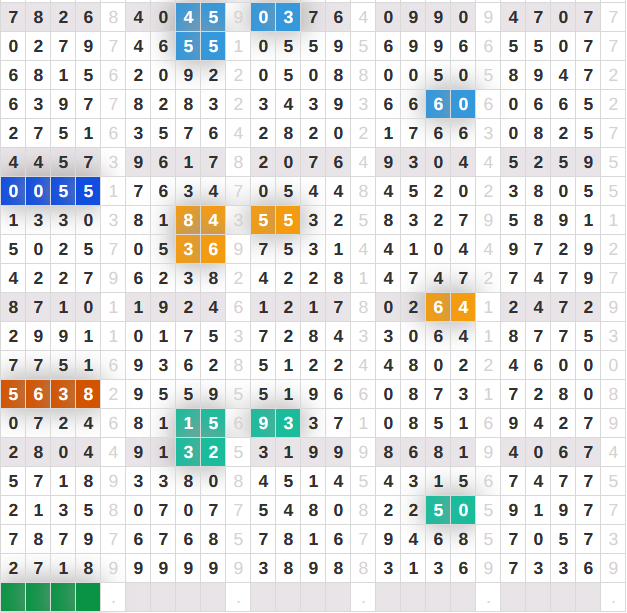Select the gray-shaded 4067 group
Viewport: 627px width, 613px height.
click(551, 452)
